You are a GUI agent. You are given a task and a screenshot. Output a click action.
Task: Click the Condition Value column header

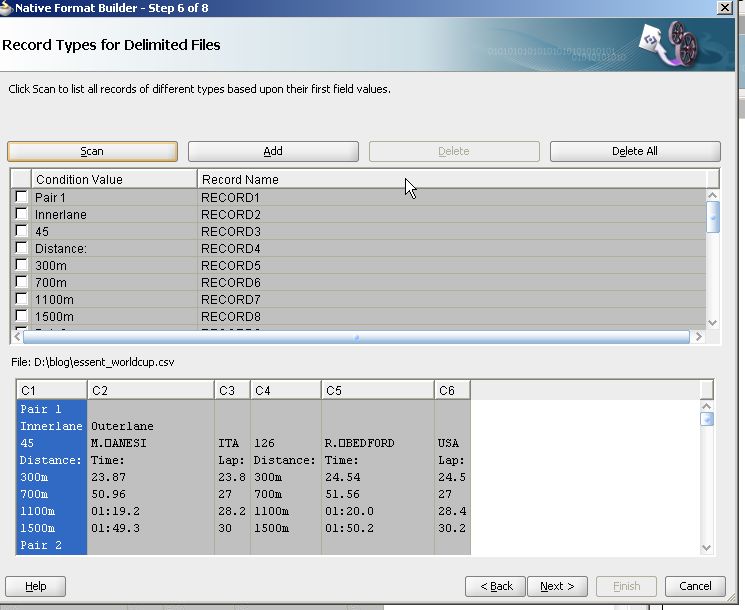click(x=114, y=179)
